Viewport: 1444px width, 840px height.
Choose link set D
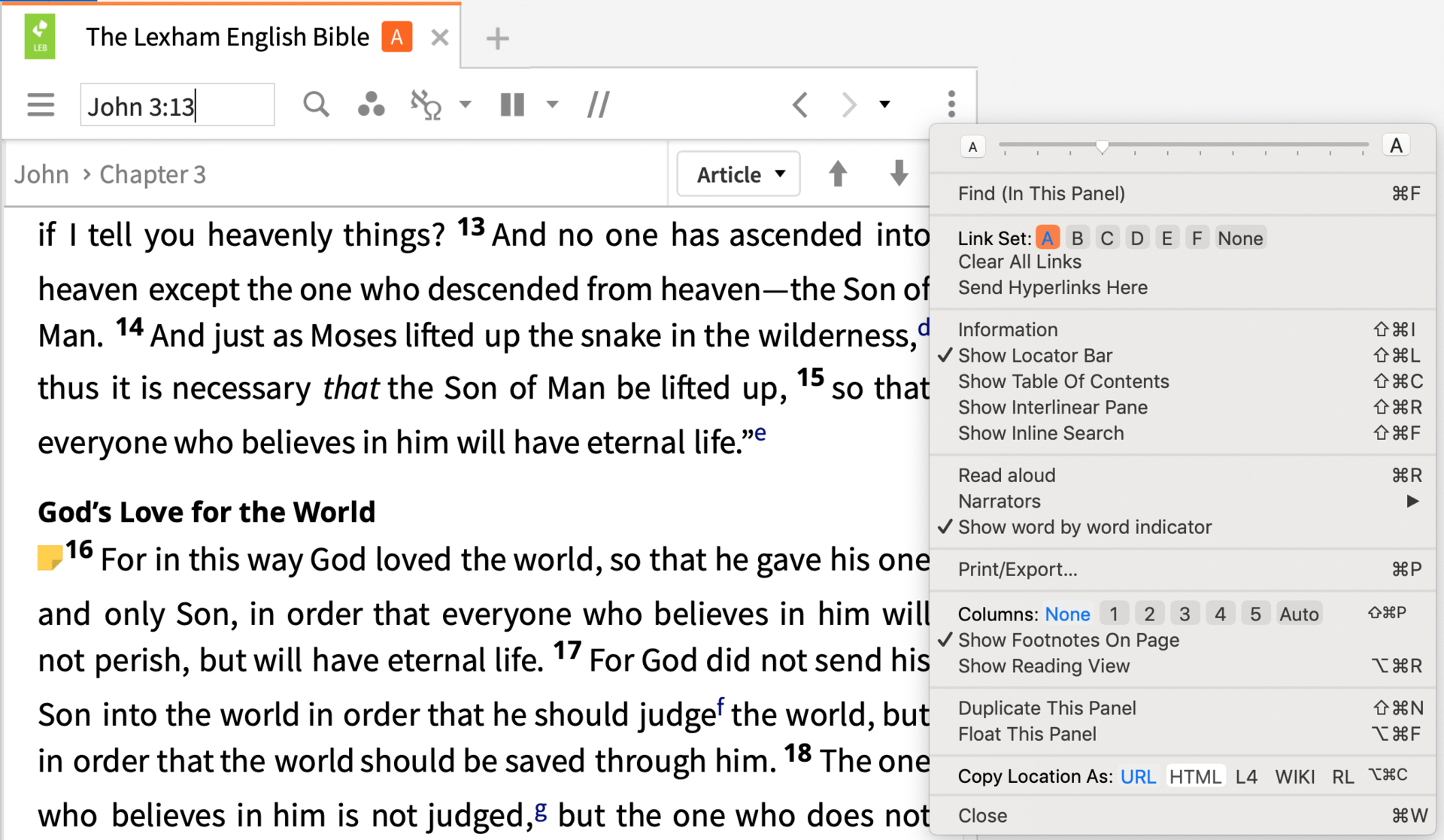pos(1137,238)
